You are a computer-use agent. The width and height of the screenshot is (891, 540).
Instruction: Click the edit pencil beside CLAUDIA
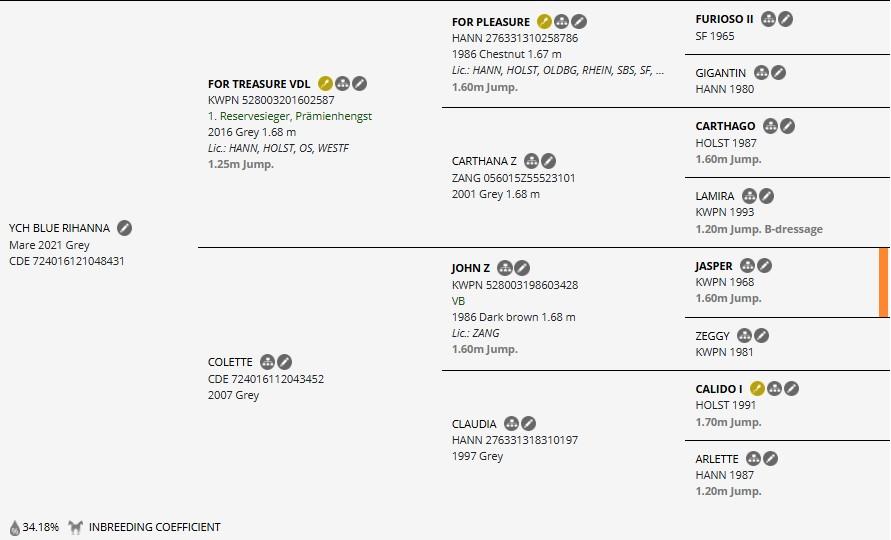pos(528,423)
